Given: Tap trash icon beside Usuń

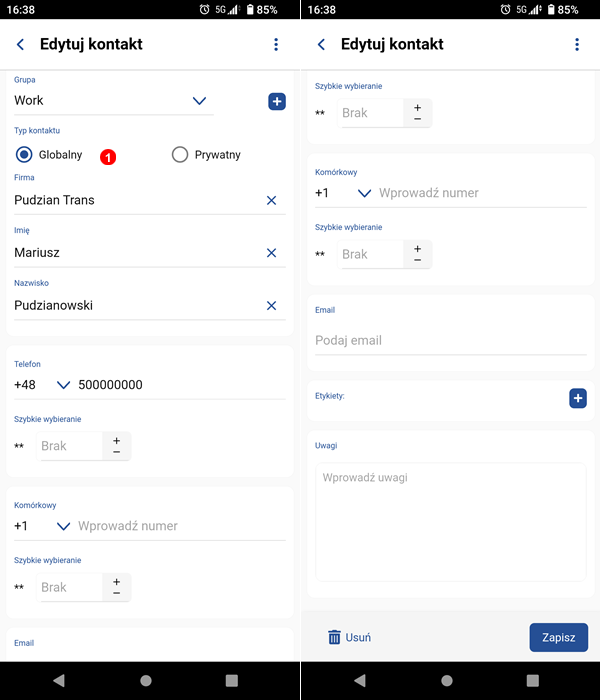Looking at the screenshot, I should 334,637.
